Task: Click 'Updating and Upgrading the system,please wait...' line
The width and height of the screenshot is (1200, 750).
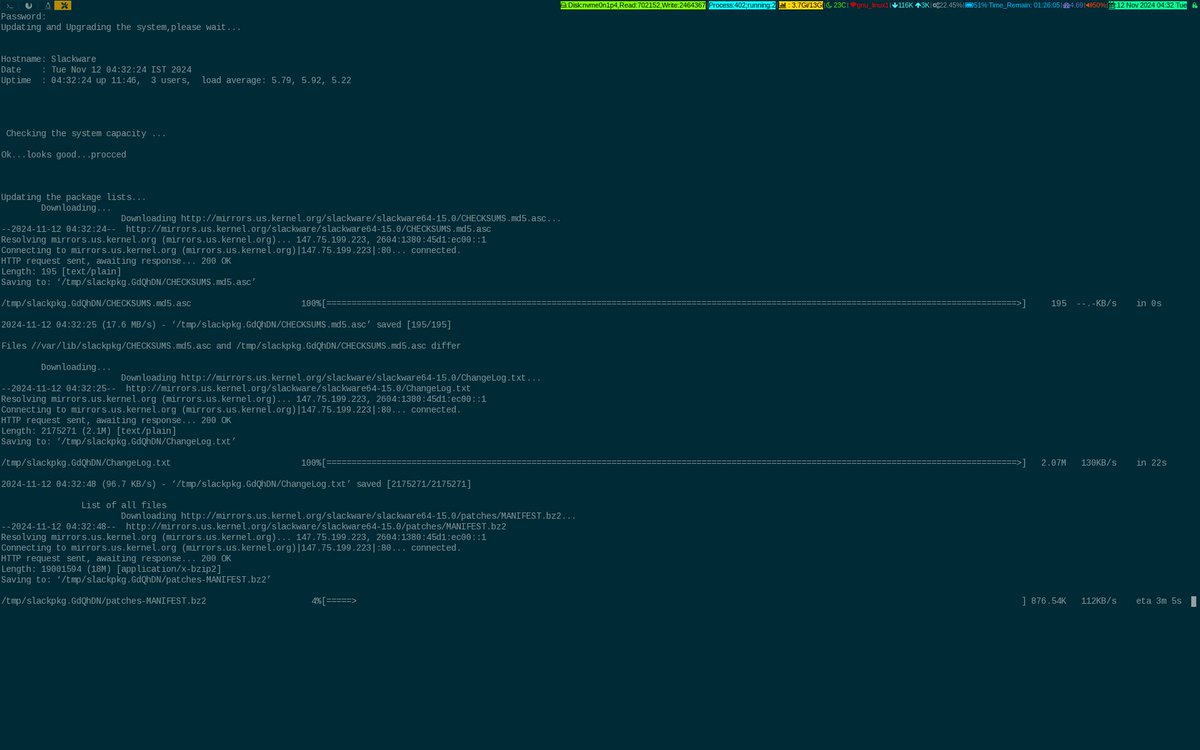Action: (x=121, y=27)
